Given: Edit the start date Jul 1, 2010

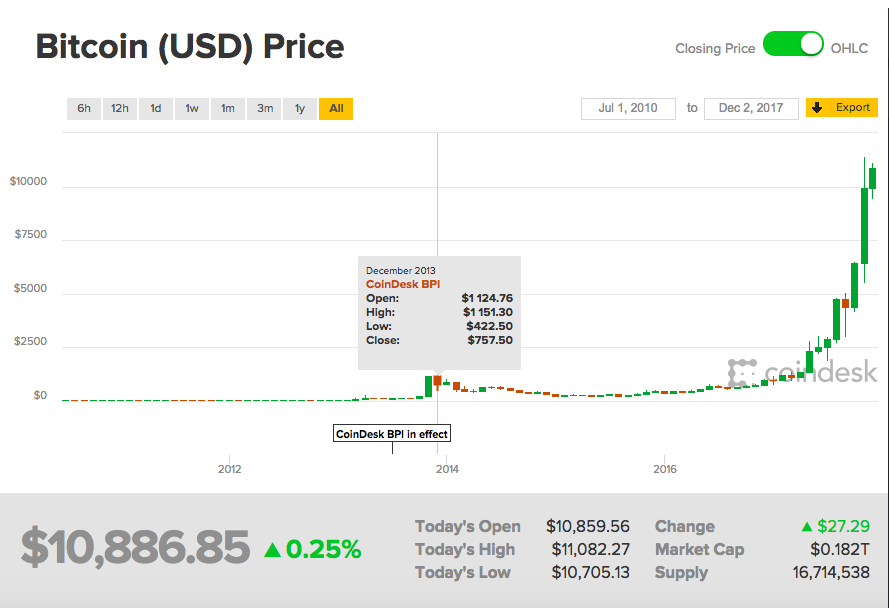Looking at the screenshot, I should pyautogui.click(x=628, y=108).
